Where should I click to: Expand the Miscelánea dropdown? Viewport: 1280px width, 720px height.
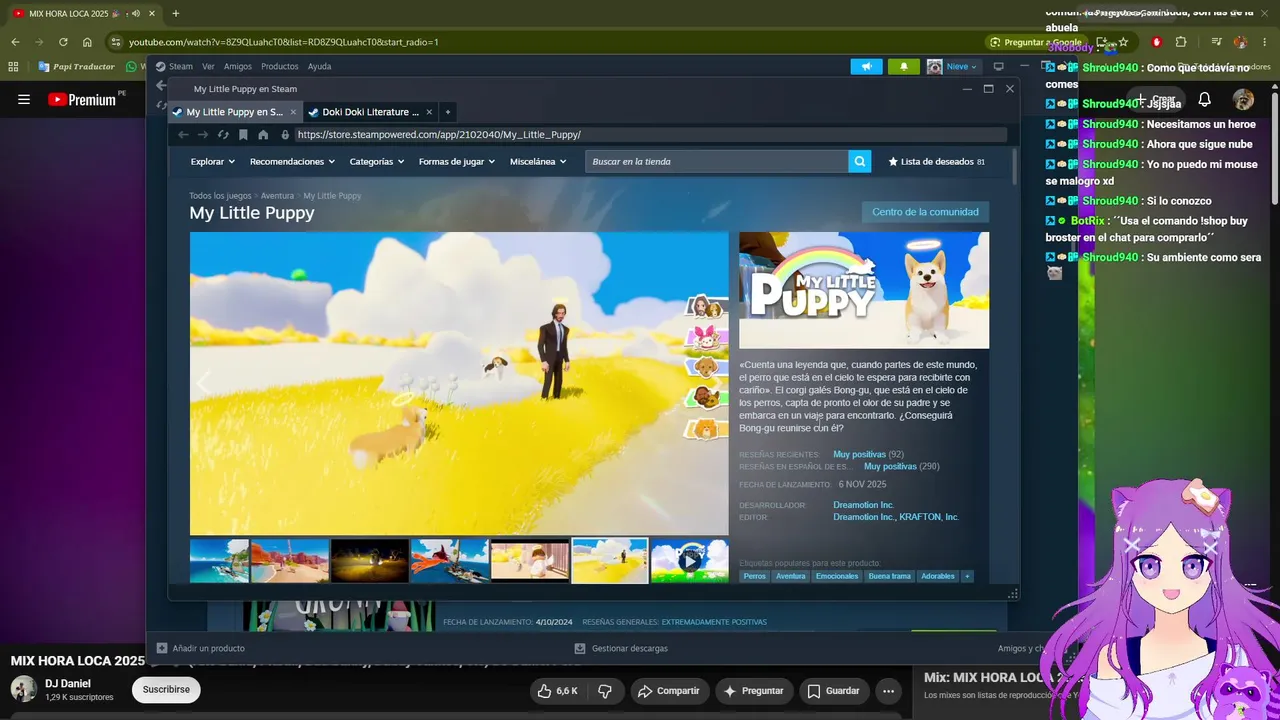(x=538, y=161)
